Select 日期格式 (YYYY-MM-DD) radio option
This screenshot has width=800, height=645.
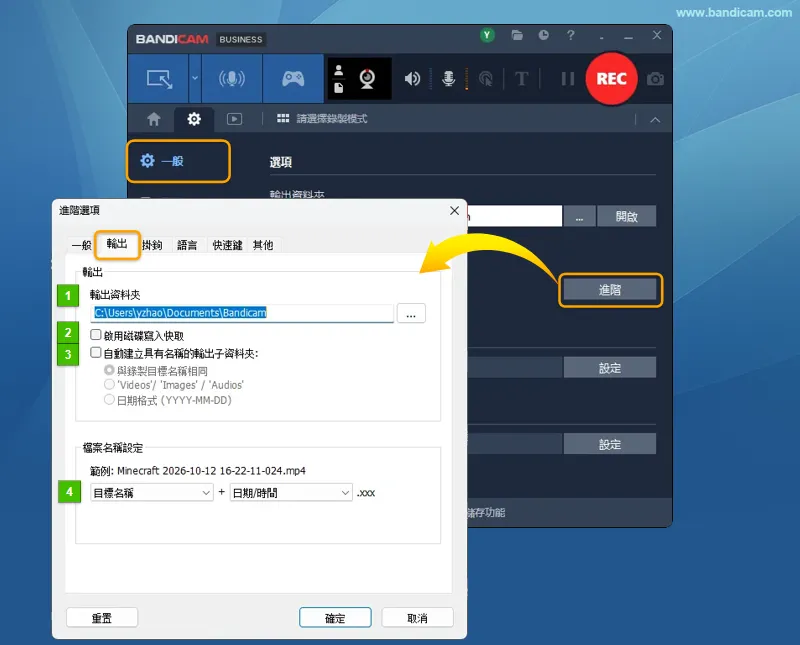click(x=109, y=399)
